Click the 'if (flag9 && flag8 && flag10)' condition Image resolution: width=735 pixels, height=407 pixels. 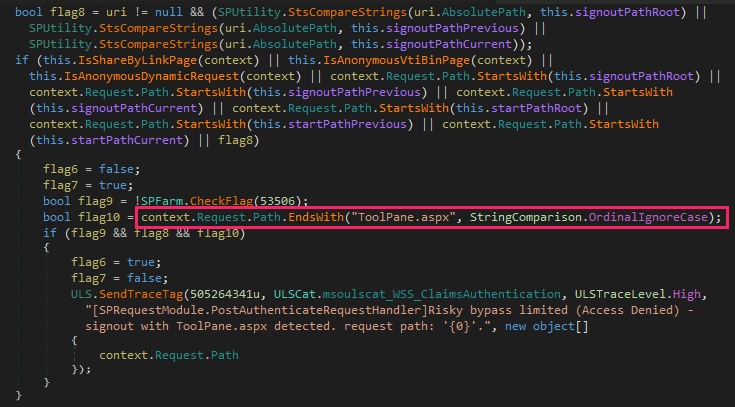pyautogui.click(x=144, y=234)
